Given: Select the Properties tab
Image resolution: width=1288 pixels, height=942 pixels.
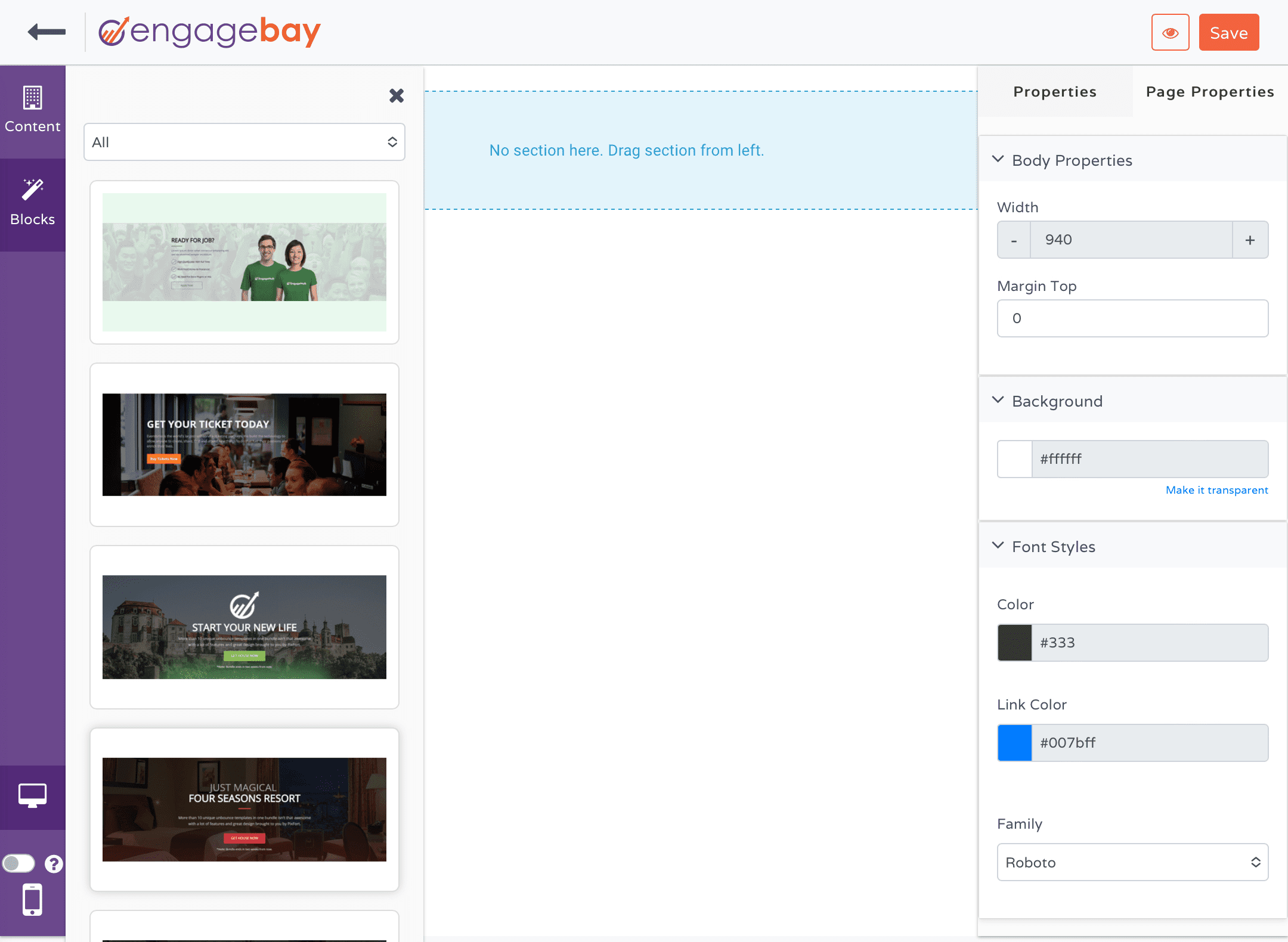Looking at the screenshot, I should pyautogui.click(x=1054, y=91).
